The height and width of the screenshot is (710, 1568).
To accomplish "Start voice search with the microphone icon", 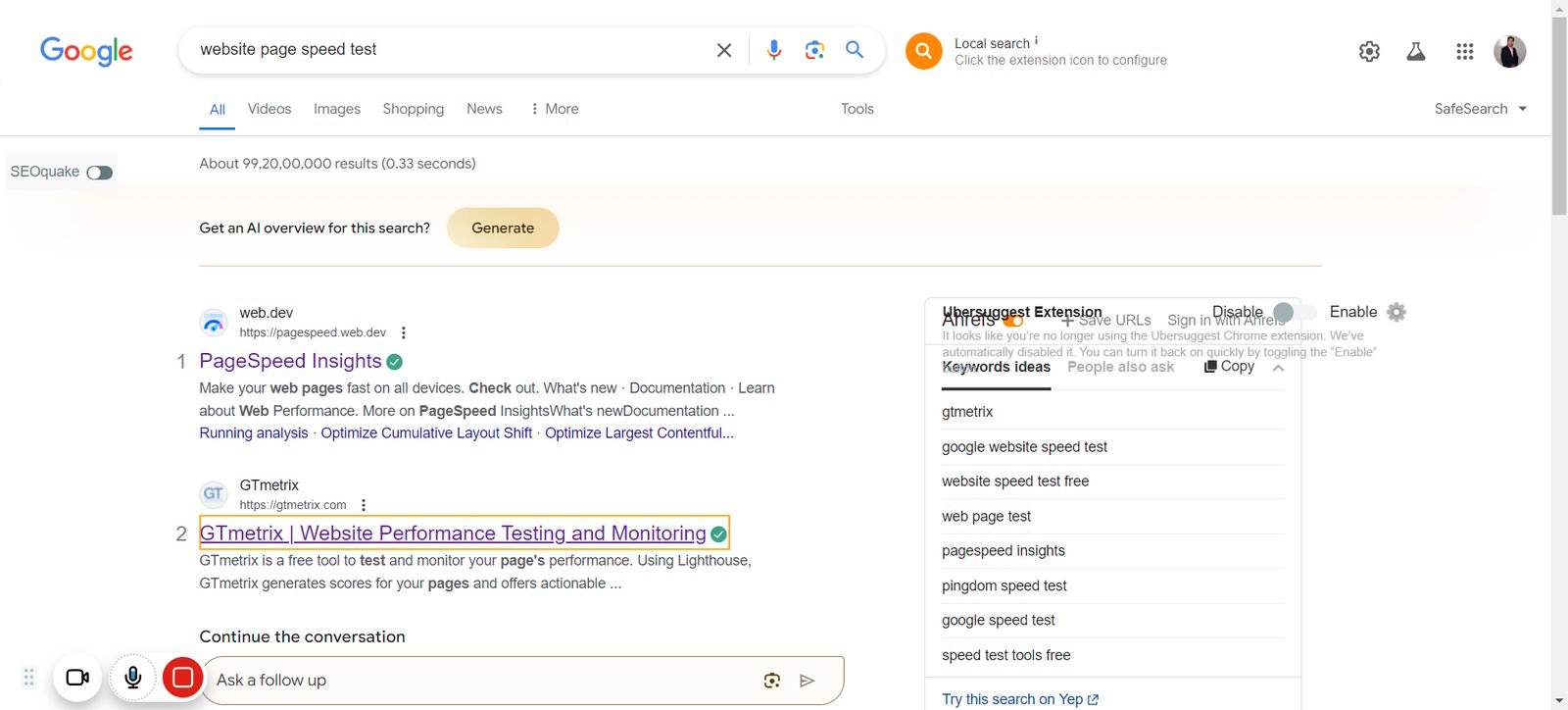I will pyautogui.click(x=774, y=50).
